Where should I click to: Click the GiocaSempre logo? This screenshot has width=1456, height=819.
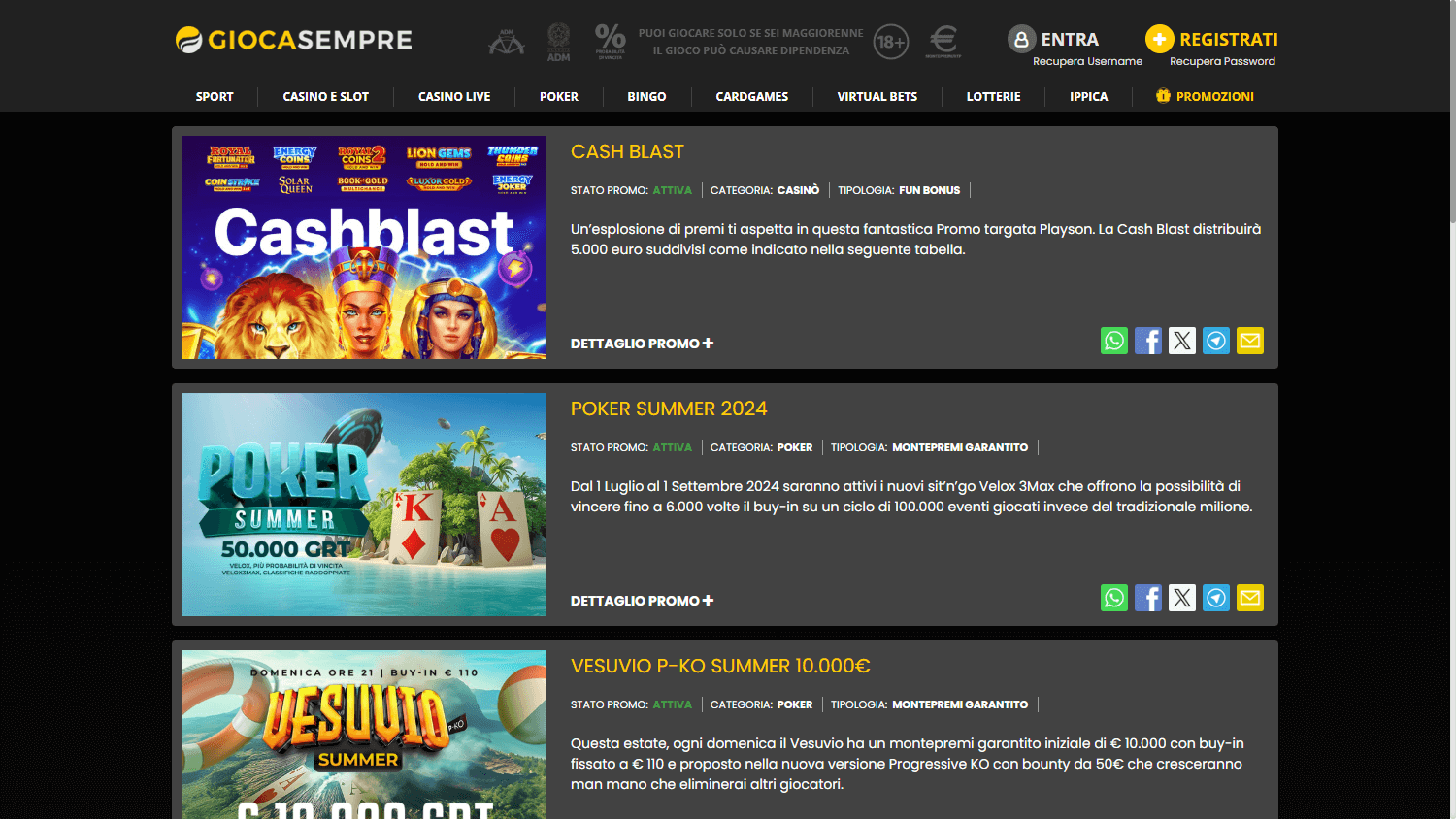[x=294, y=40]
